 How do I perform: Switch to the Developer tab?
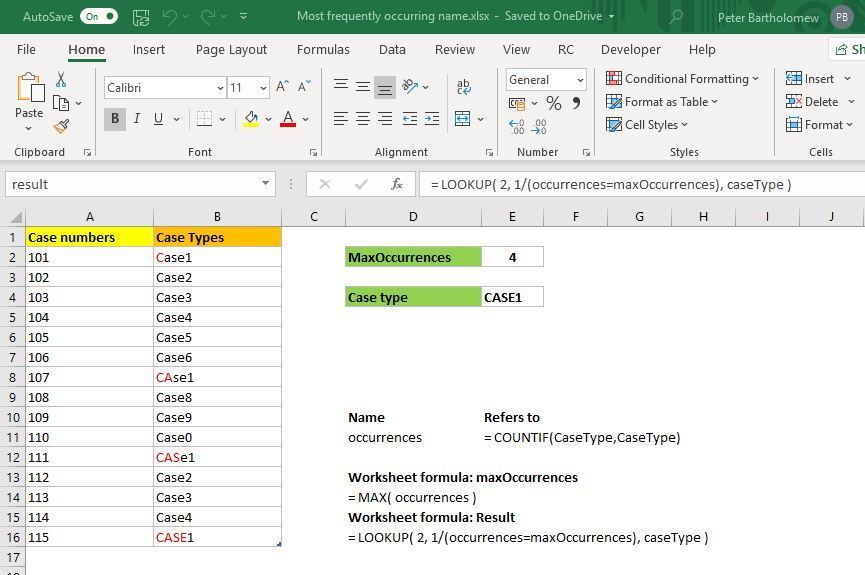pos(631,50)
